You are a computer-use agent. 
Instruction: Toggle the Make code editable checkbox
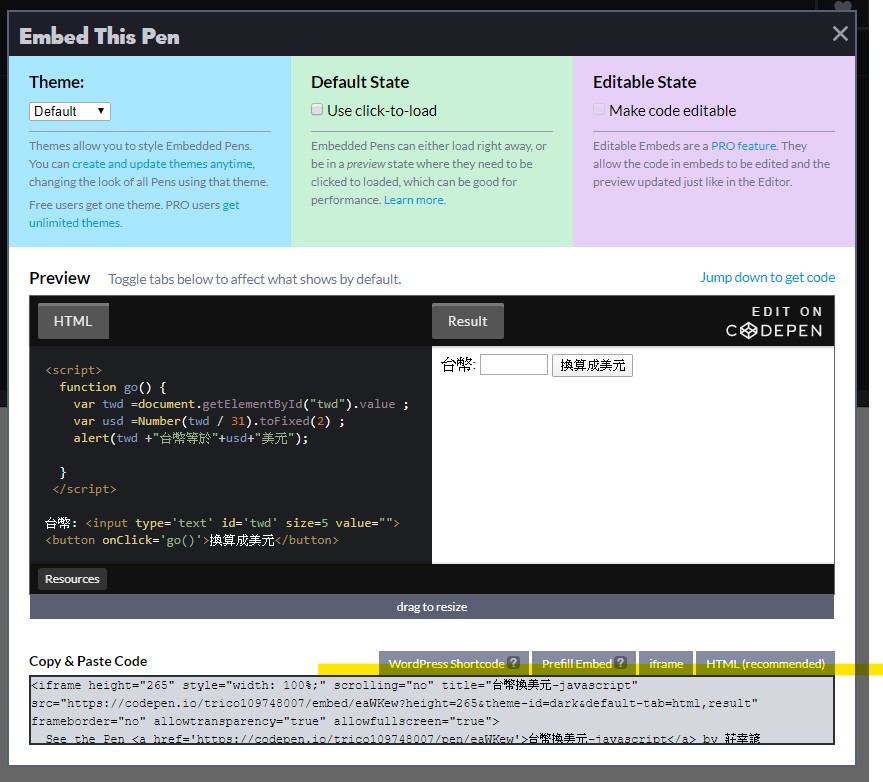(x=599, y=109)
